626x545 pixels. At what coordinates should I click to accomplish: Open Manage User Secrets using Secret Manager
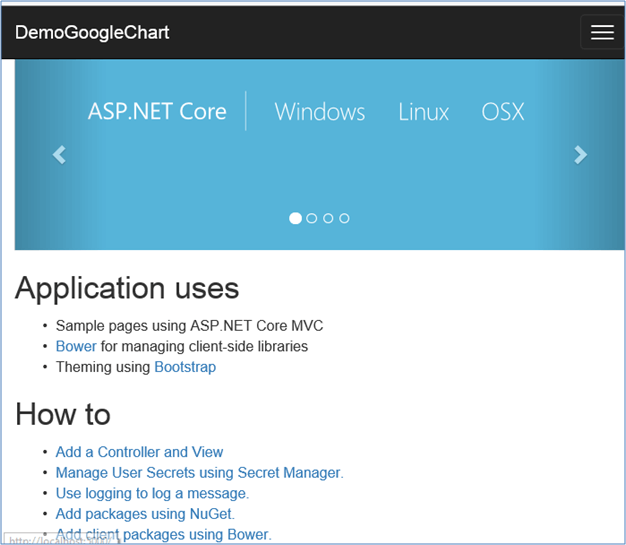(199, 473)
